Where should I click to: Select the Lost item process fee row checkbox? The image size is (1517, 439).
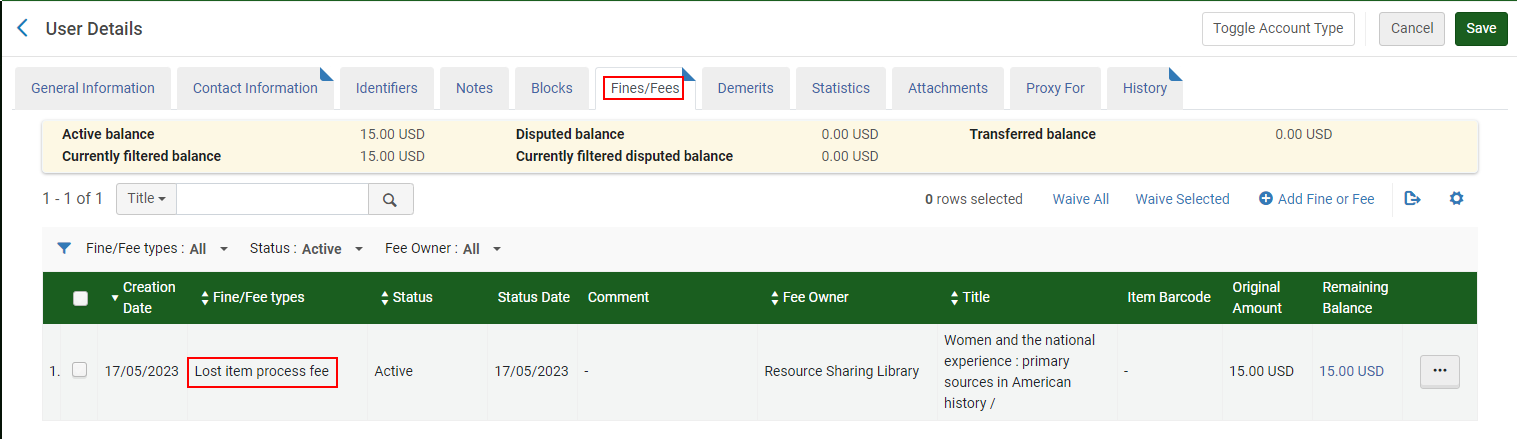tap(80, 370)
